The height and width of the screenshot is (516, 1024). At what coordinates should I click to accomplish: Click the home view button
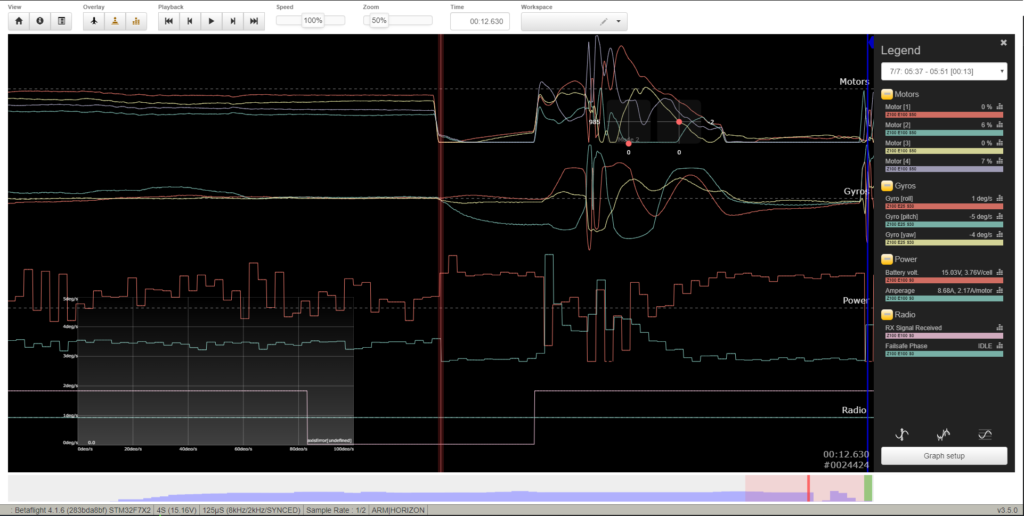pos(19,21)
